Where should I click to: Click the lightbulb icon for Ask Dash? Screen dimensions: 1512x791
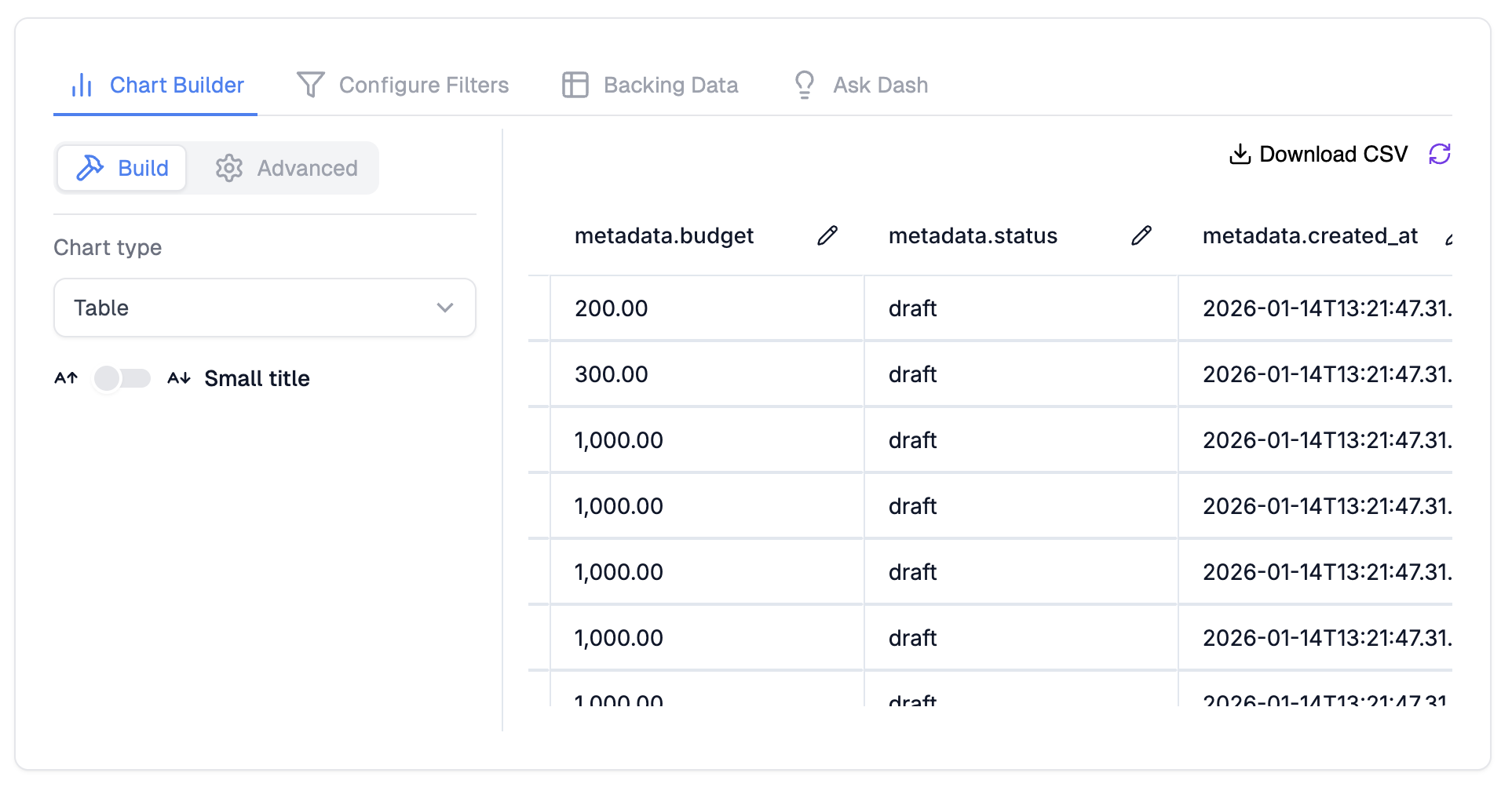point(804,85)
